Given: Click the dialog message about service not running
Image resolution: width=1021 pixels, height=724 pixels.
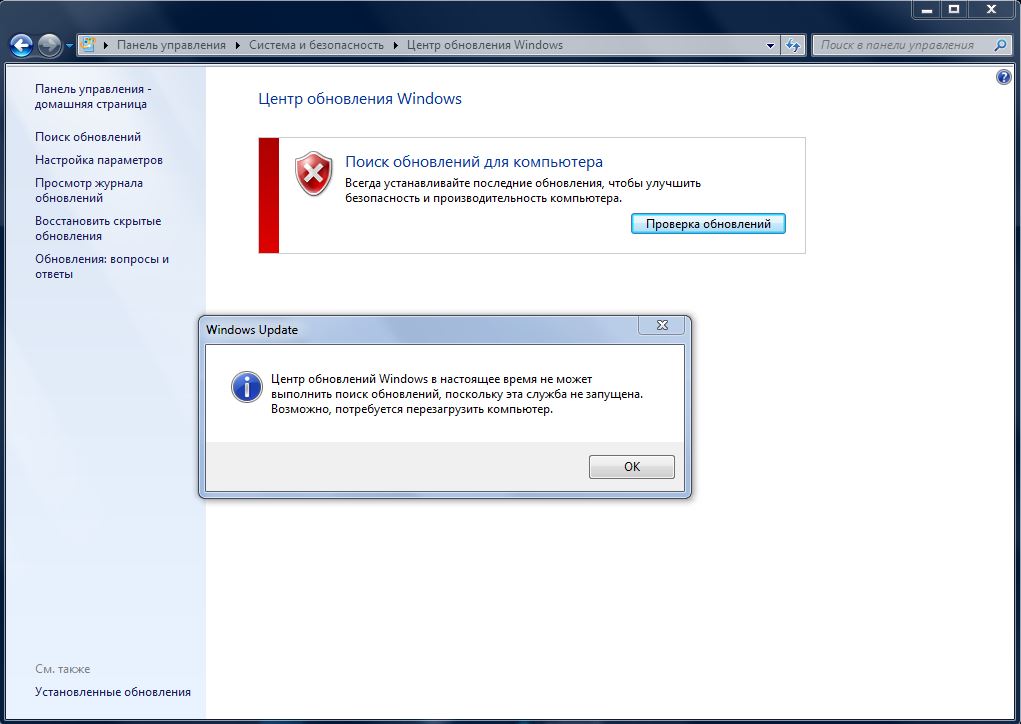Looking at the screenshot, I should [456, 394].
